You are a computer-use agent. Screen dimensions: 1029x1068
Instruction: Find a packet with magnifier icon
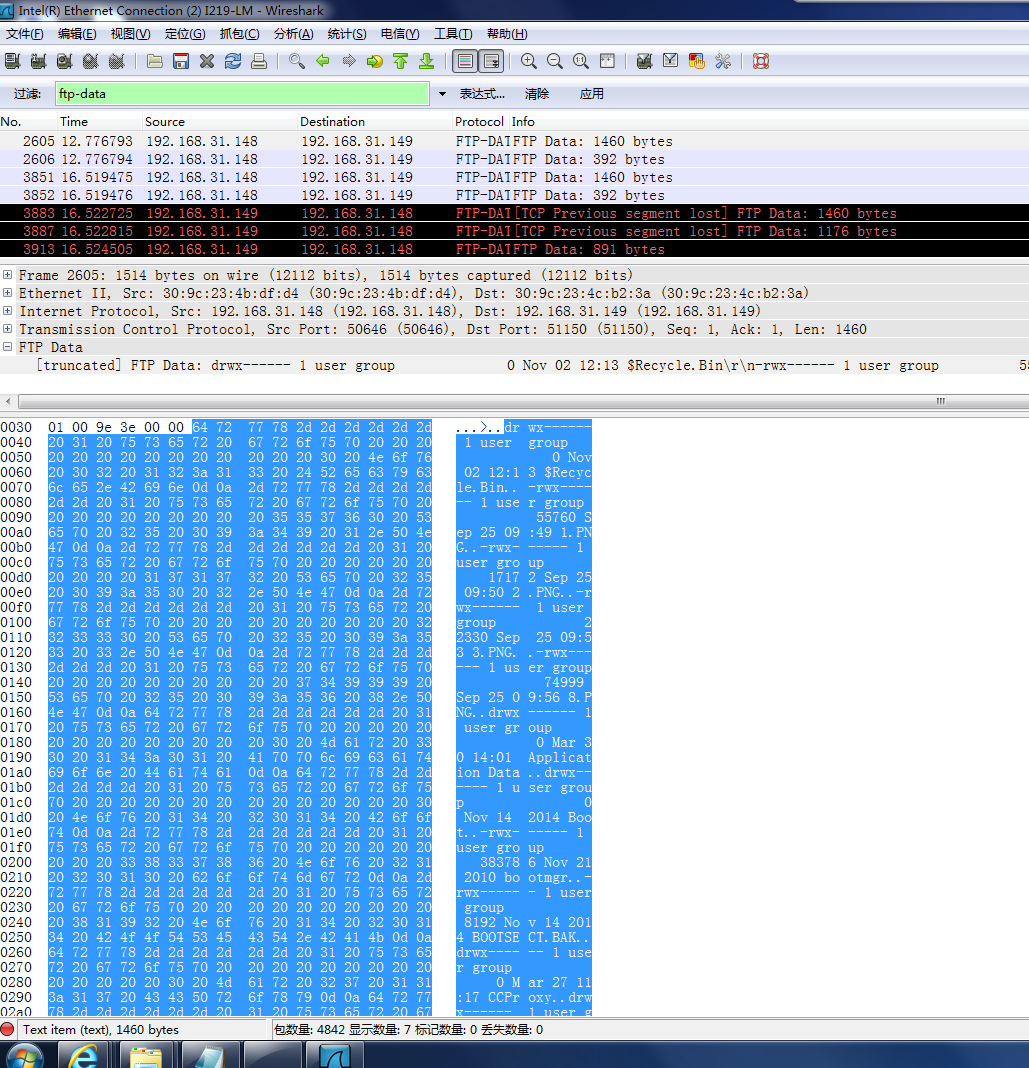tap(296, 61)
